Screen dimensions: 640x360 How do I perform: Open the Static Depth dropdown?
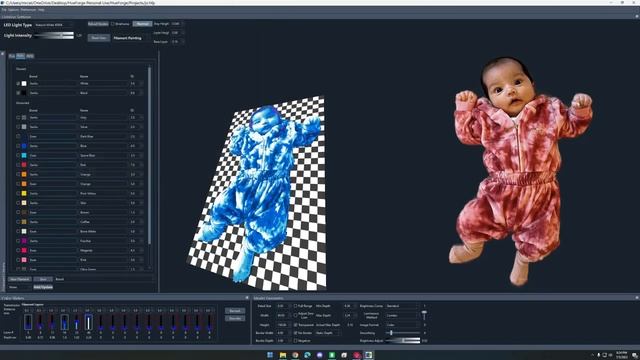(327, 333)
